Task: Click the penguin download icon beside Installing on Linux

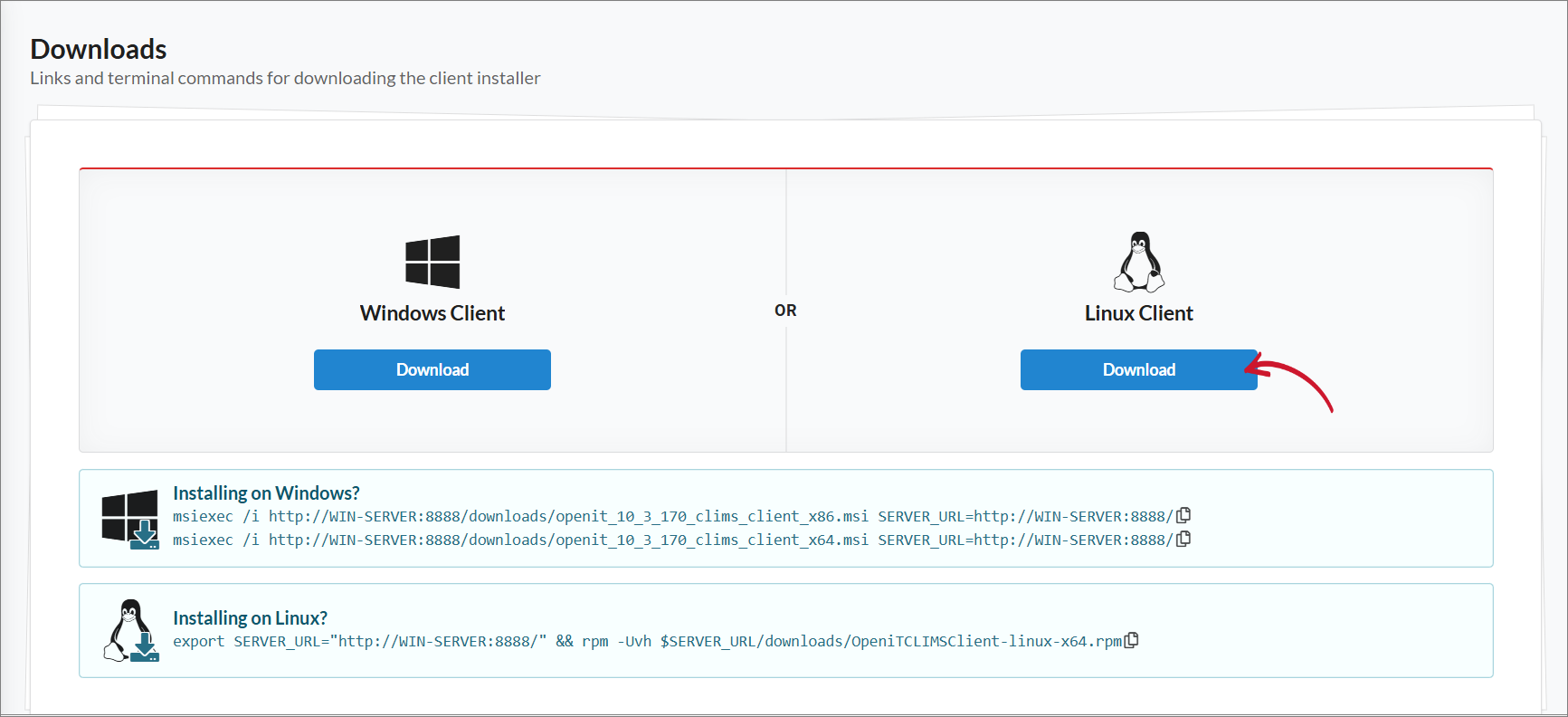Action: pyautogui.click(x=131, y=631)
